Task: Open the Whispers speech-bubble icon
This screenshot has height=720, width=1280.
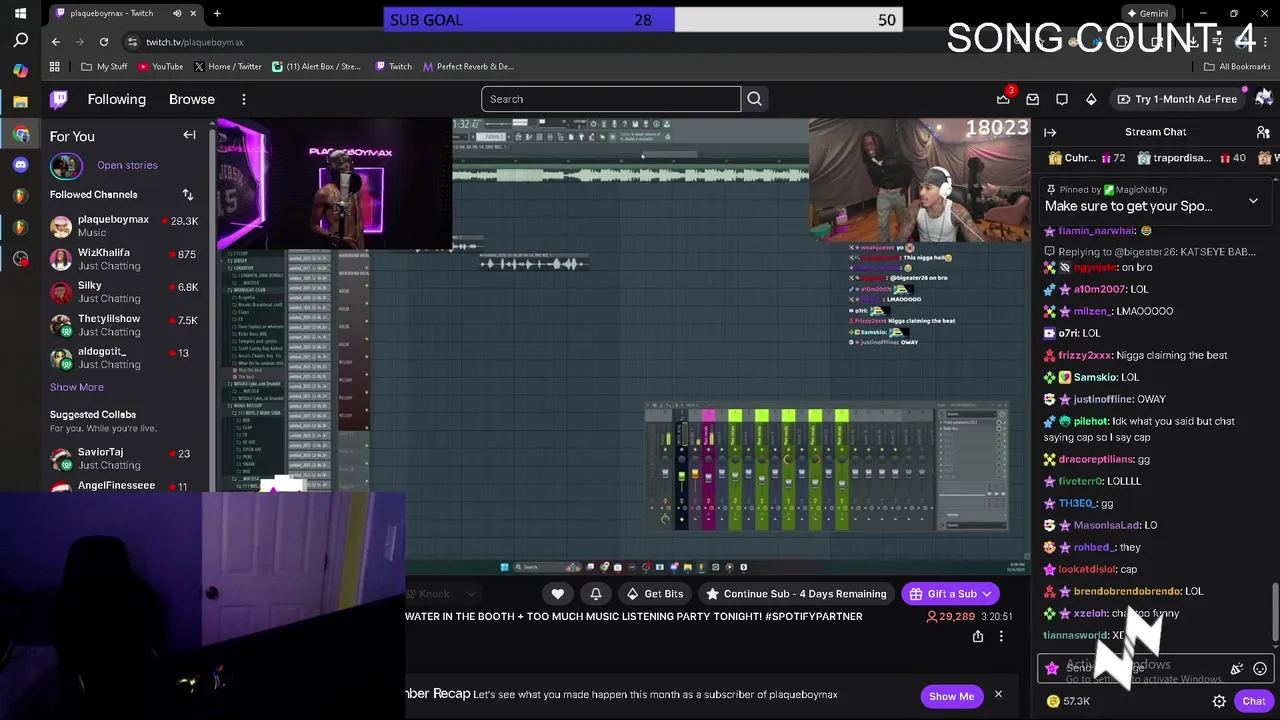Action: [x=1062, y=99]
